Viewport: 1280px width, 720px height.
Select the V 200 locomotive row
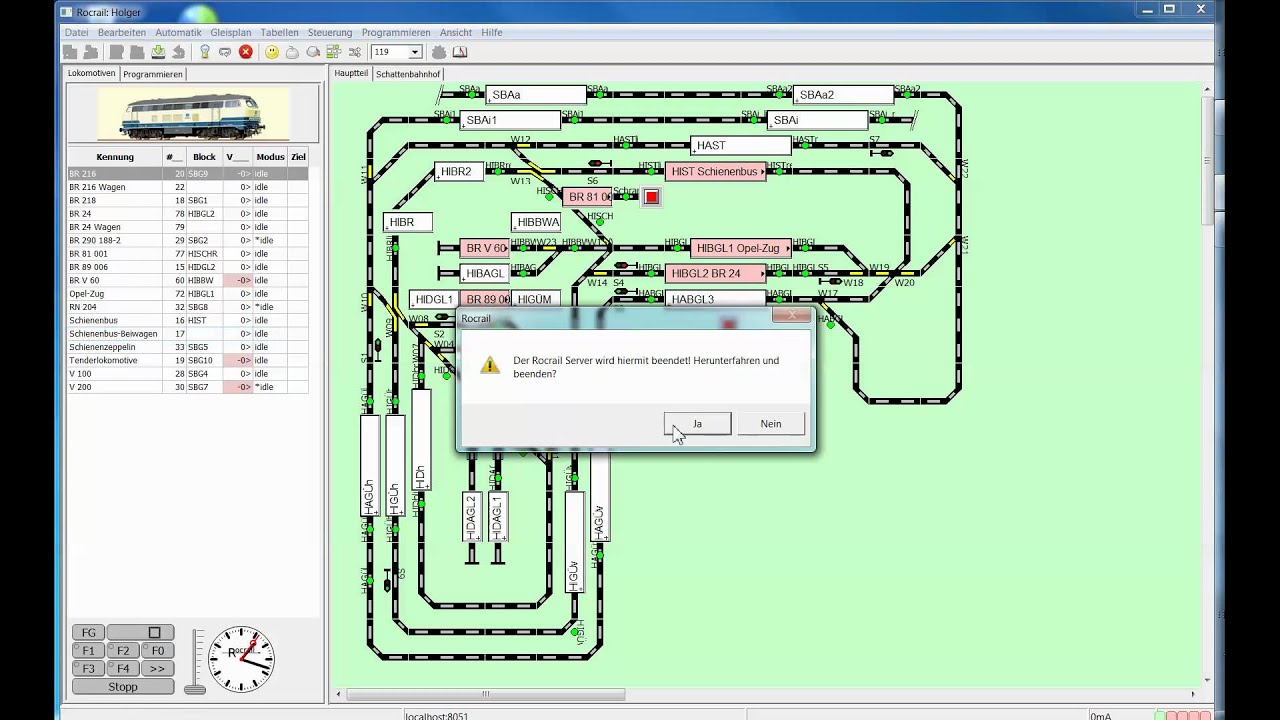click(187, 387)
